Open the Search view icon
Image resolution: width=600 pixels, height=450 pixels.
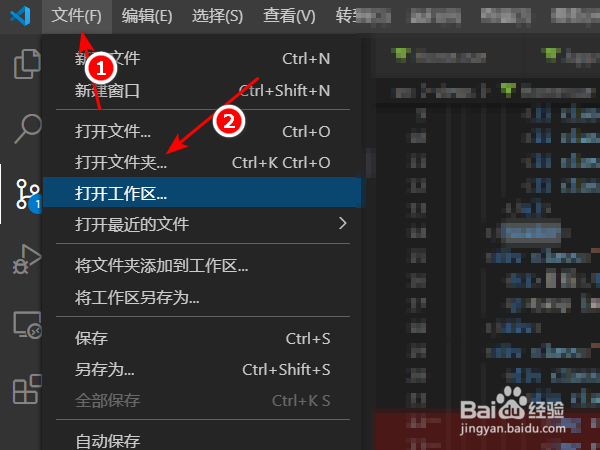click(28, 129)
